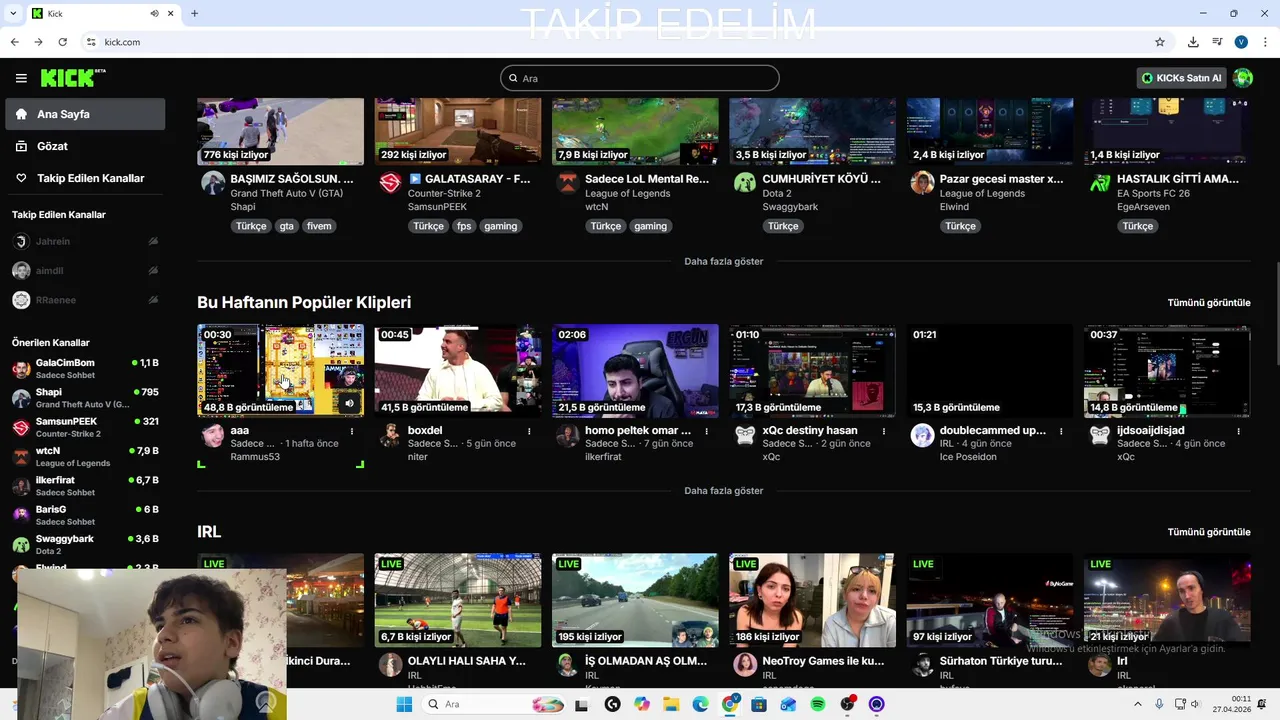Open options menu for the doublecammed clip
The image size is (1280, 720).
(x=1061, y=431)
